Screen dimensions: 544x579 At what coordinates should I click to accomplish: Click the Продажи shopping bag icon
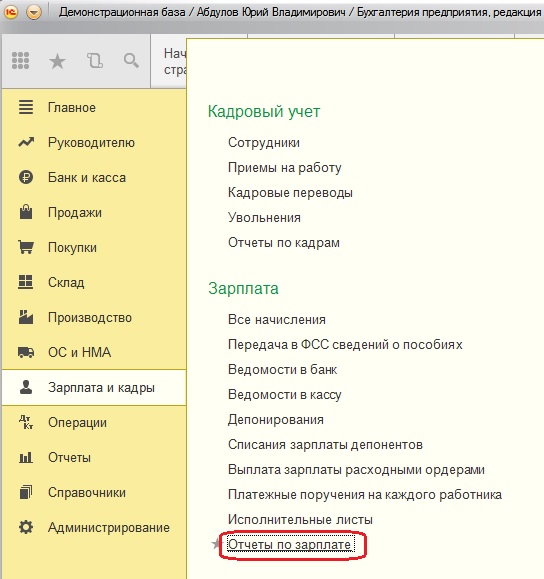(26, 212)
